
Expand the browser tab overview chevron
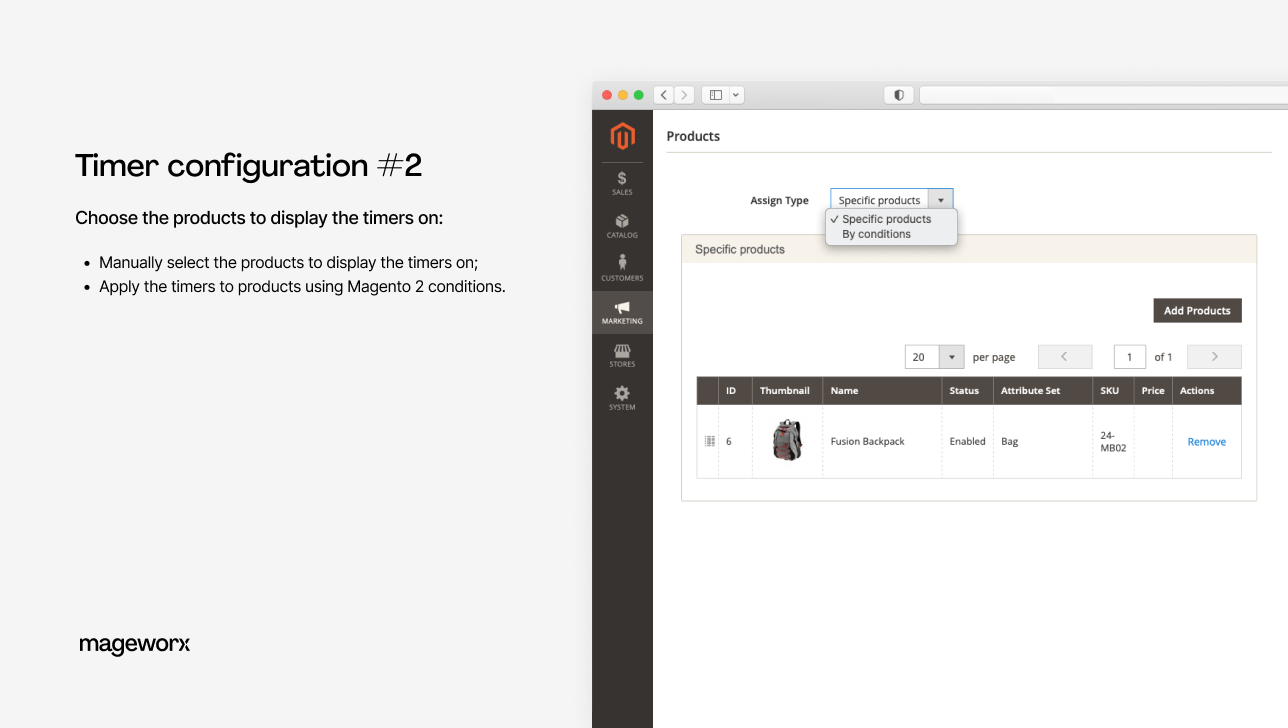coord(736,94)
